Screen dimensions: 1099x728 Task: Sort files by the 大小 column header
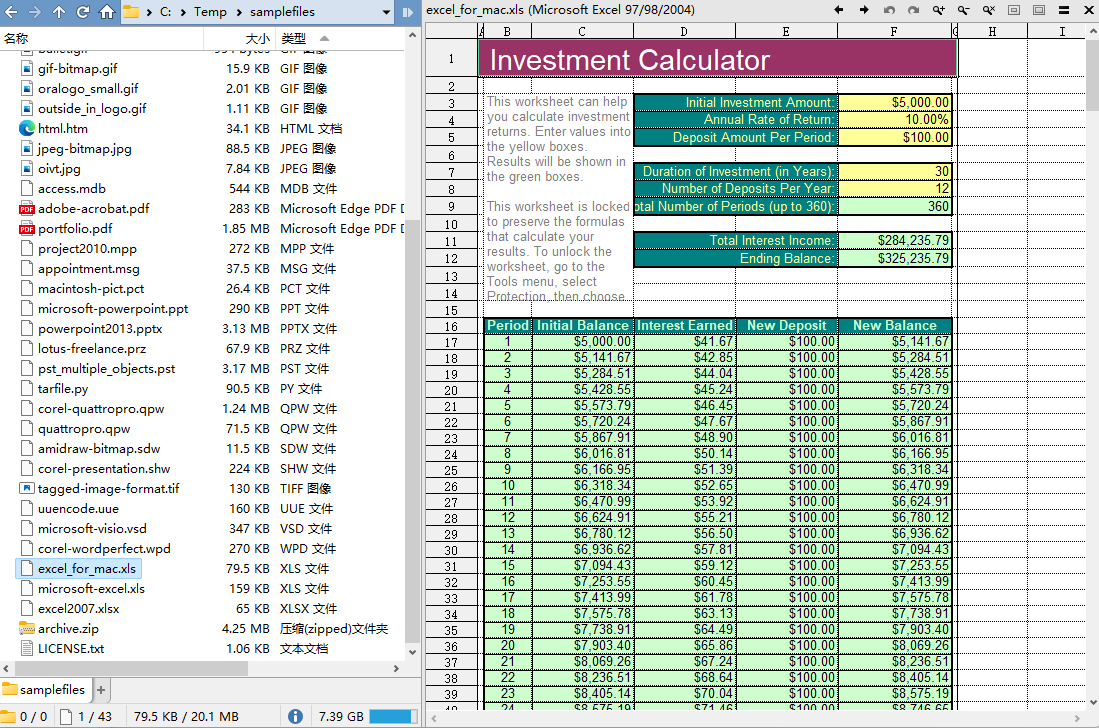tap(257, 38)
